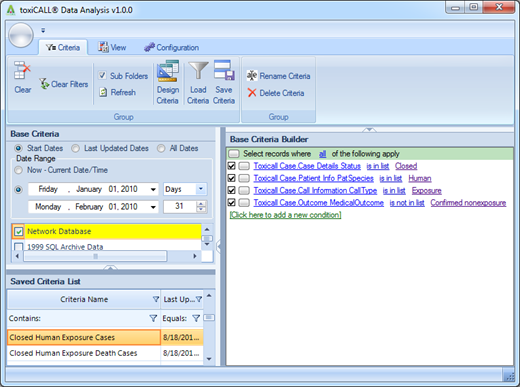Click the Exposure value link

426,191
